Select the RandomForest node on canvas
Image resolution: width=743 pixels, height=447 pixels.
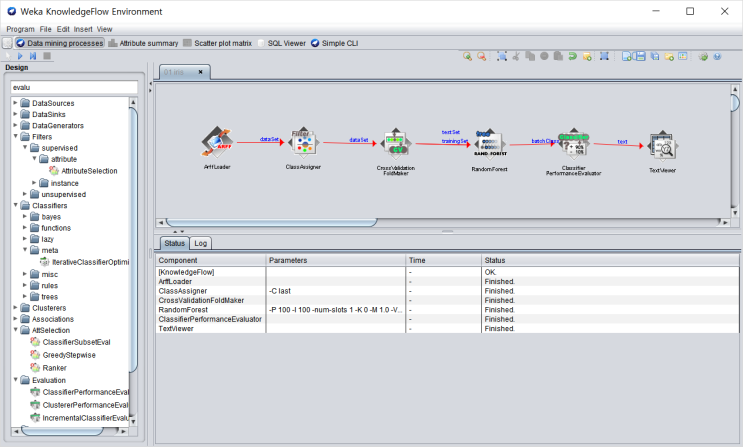tap(490, 145)
